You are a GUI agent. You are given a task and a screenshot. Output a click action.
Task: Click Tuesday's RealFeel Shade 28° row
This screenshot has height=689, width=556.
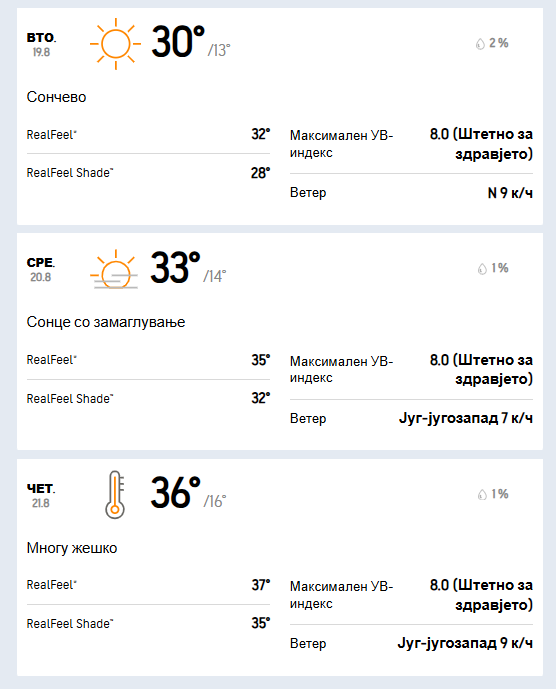click(148, 173)
